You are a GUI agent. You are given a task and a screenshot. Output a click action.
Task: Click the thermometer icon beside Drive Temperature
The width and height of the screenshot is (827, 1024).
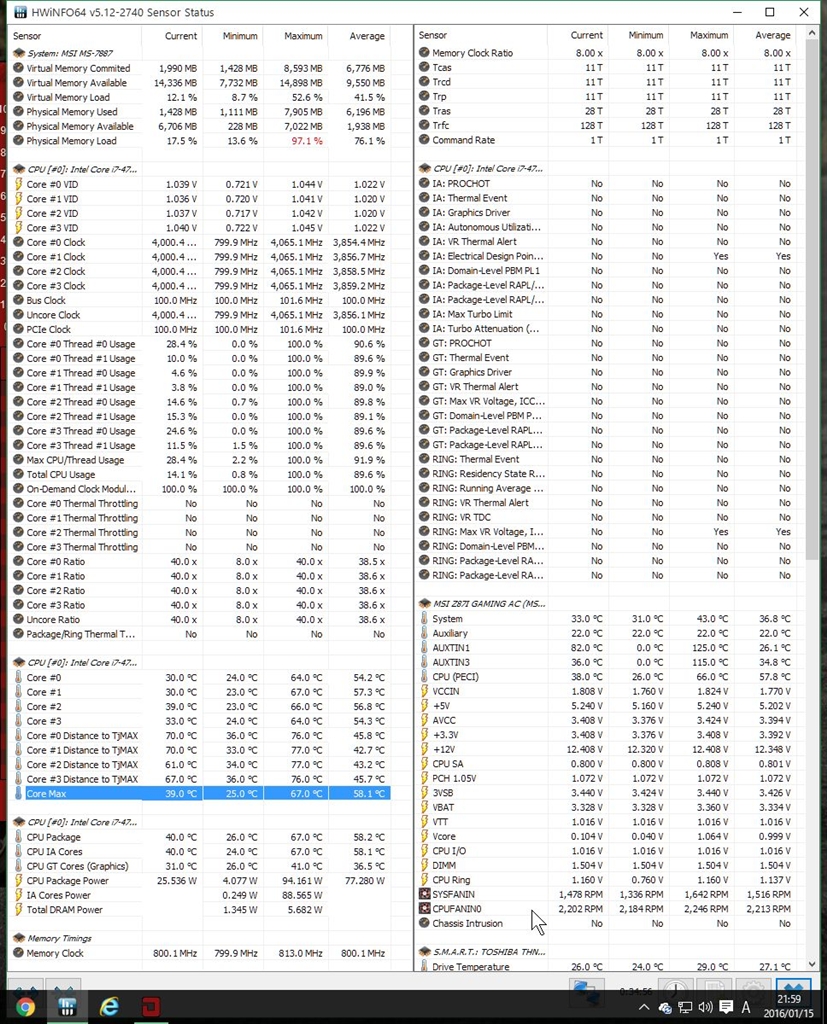[425, 966]
